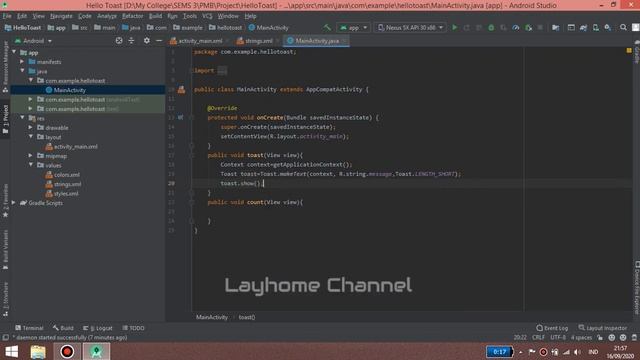
Task: Expand the manifests folder
Action: [22, 62]
